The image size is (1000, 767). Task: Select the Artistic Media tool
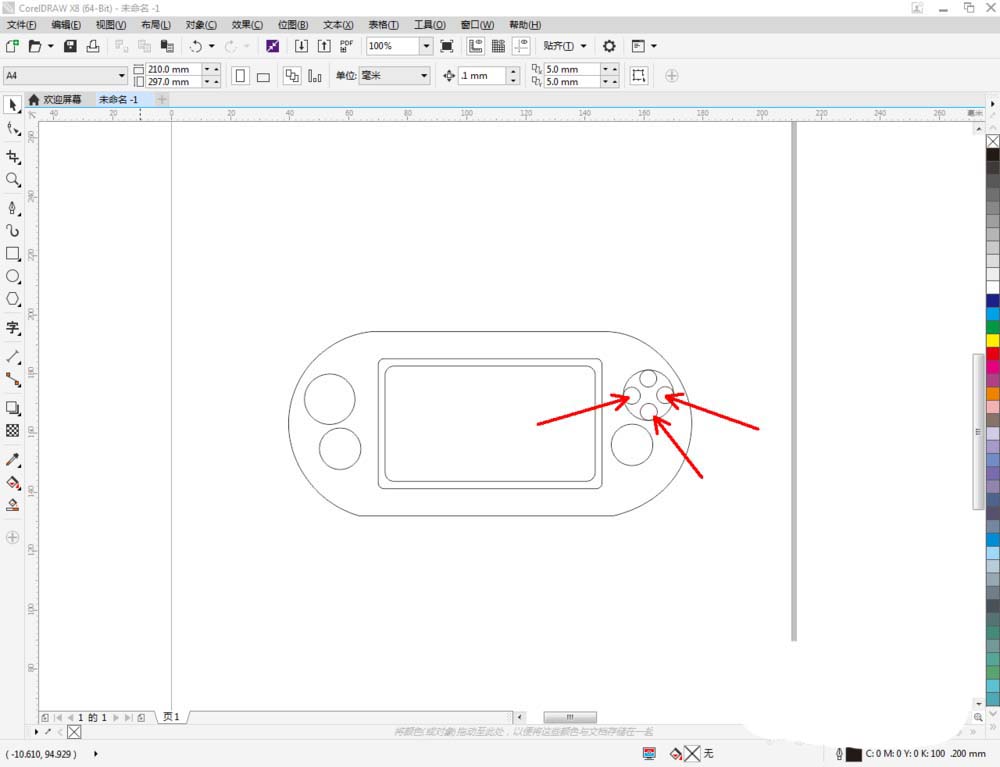point(12,231)
